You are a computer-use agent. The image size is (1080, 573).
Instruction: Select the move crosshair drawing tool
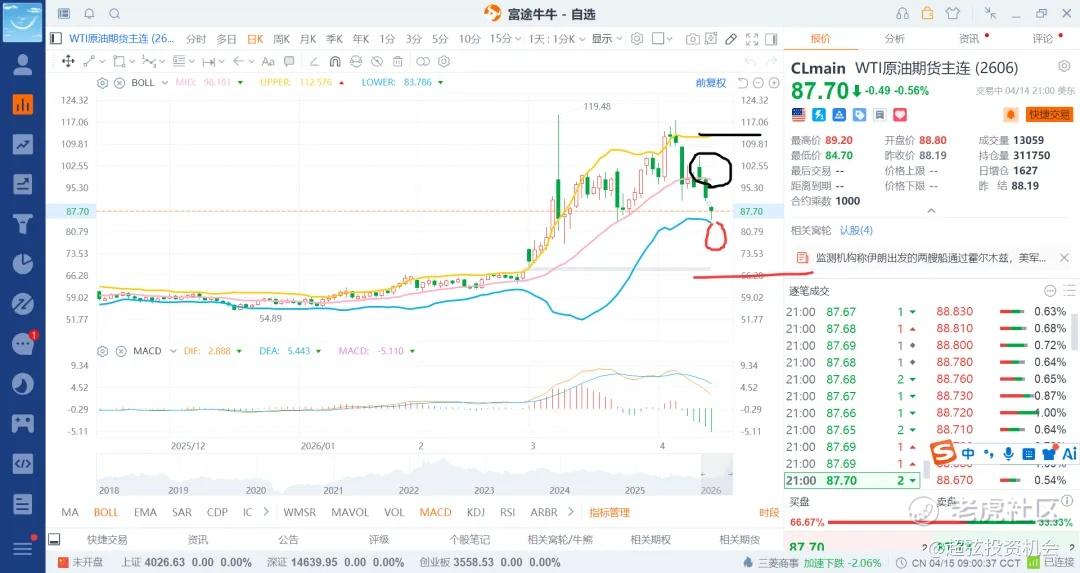[68, 61]
